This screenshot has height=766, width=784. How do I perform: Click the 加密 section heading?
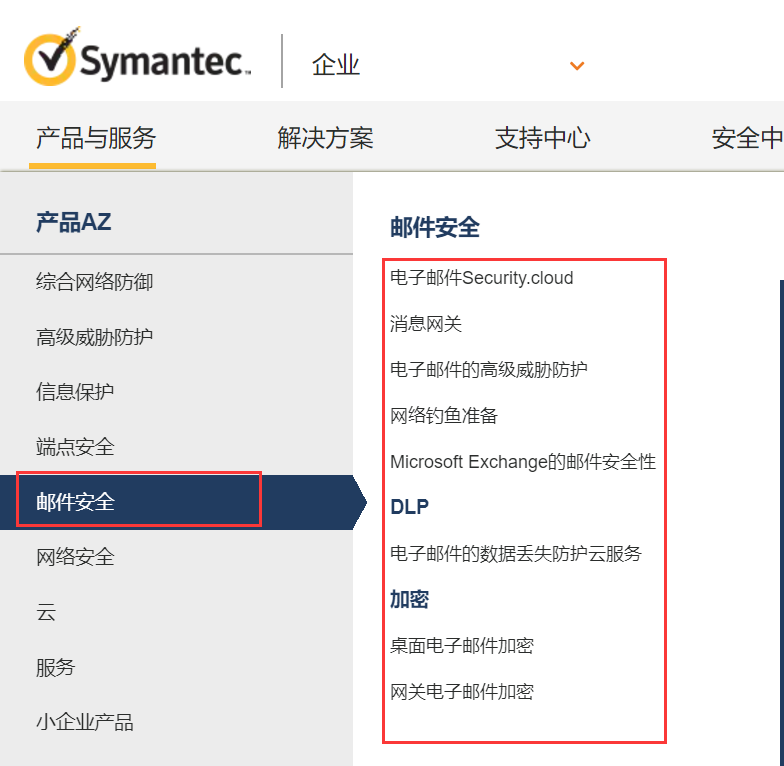click(409, 599)
